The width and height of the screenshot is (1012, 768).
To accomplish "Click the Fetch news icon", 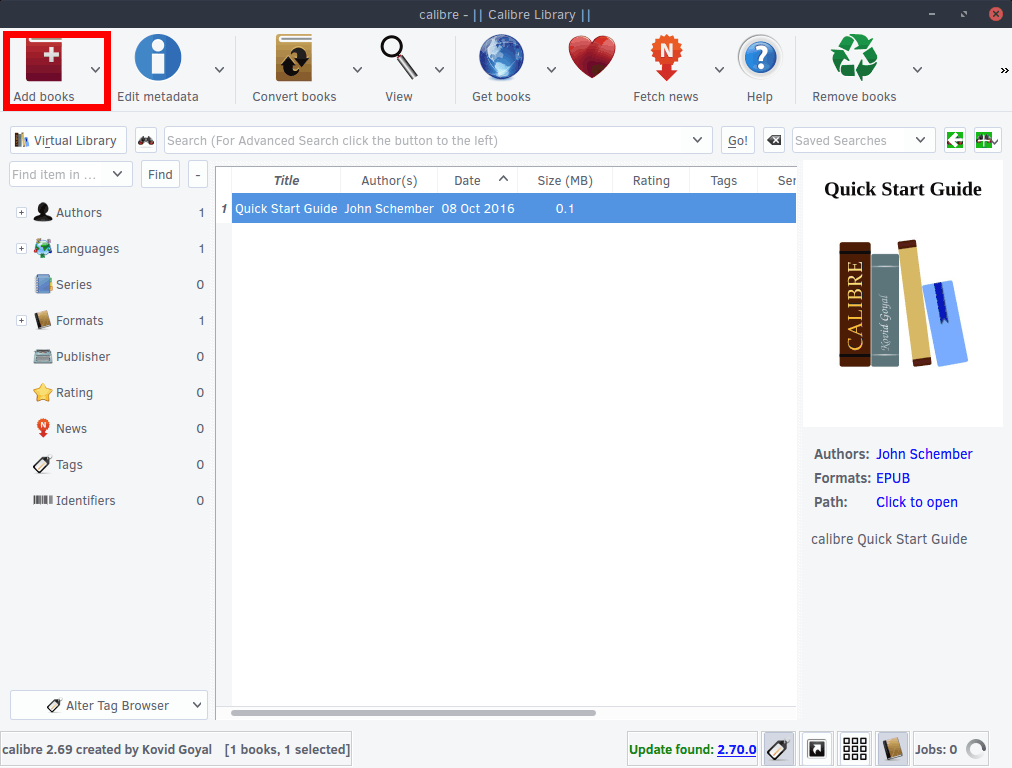I will [x=665, y=57].
